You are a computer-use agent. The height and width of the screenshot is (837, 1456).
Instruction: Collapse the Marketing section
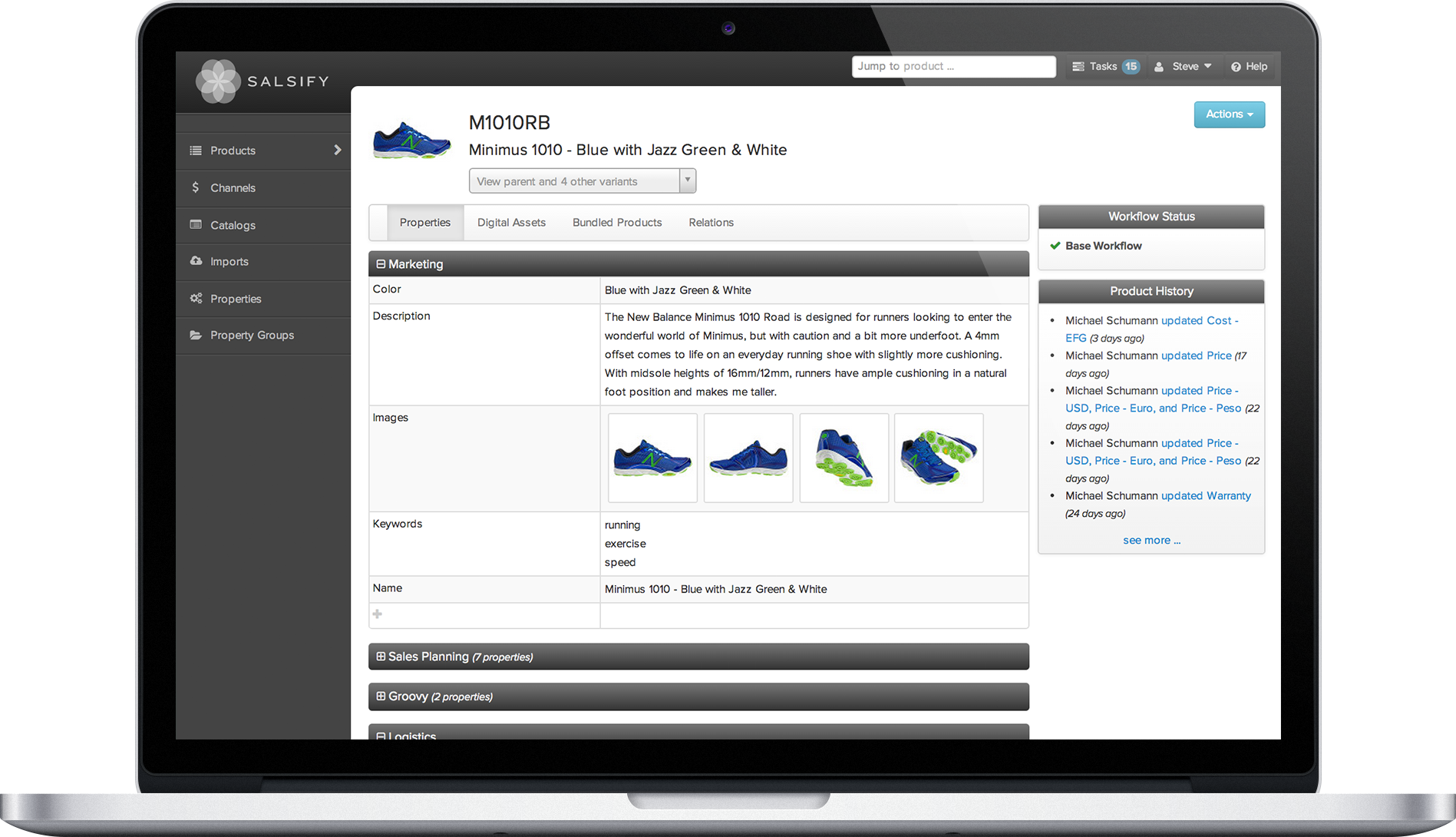coord(381,264)
